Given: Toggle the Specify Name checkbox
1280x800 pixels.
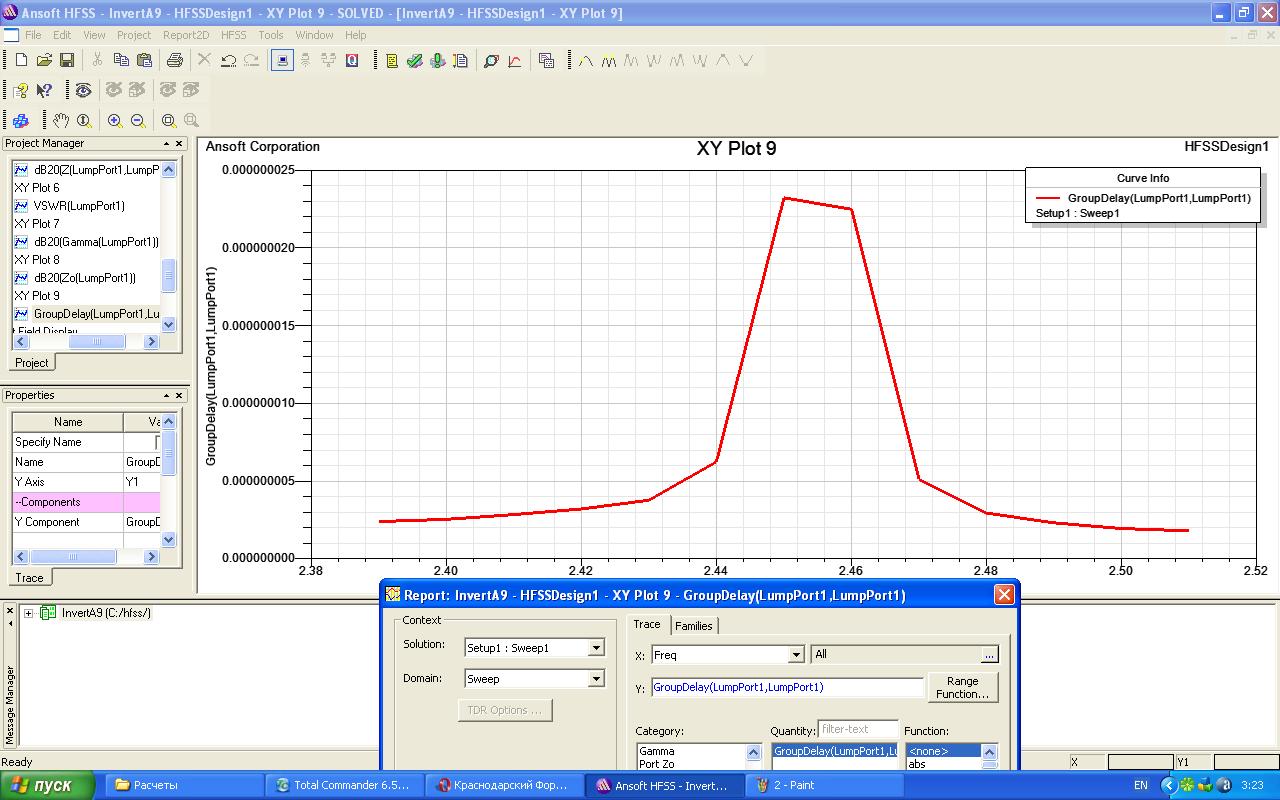Looking at the screenshot, I should pyautogui.click(x=158, y=442).
